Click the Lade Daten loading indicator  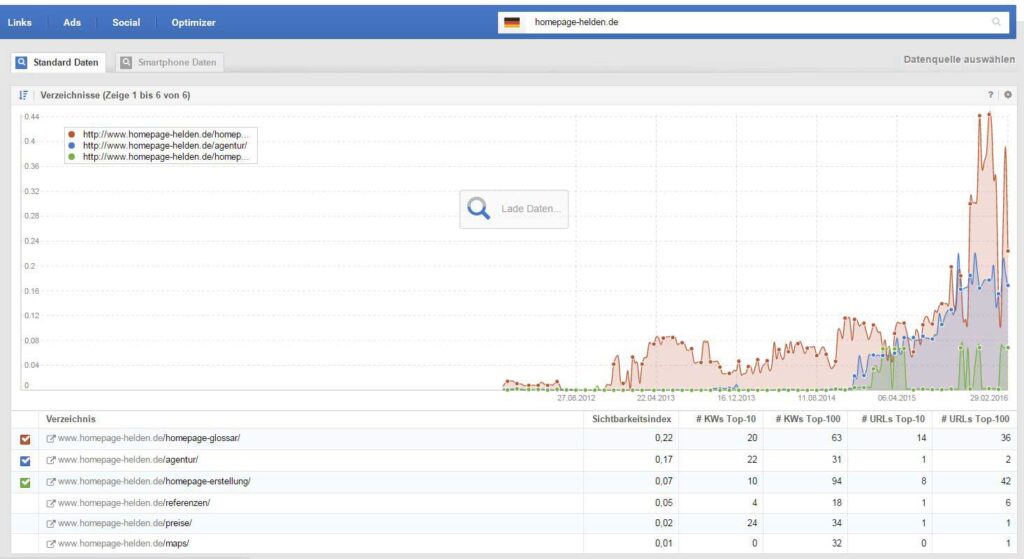tap(514, 209)
